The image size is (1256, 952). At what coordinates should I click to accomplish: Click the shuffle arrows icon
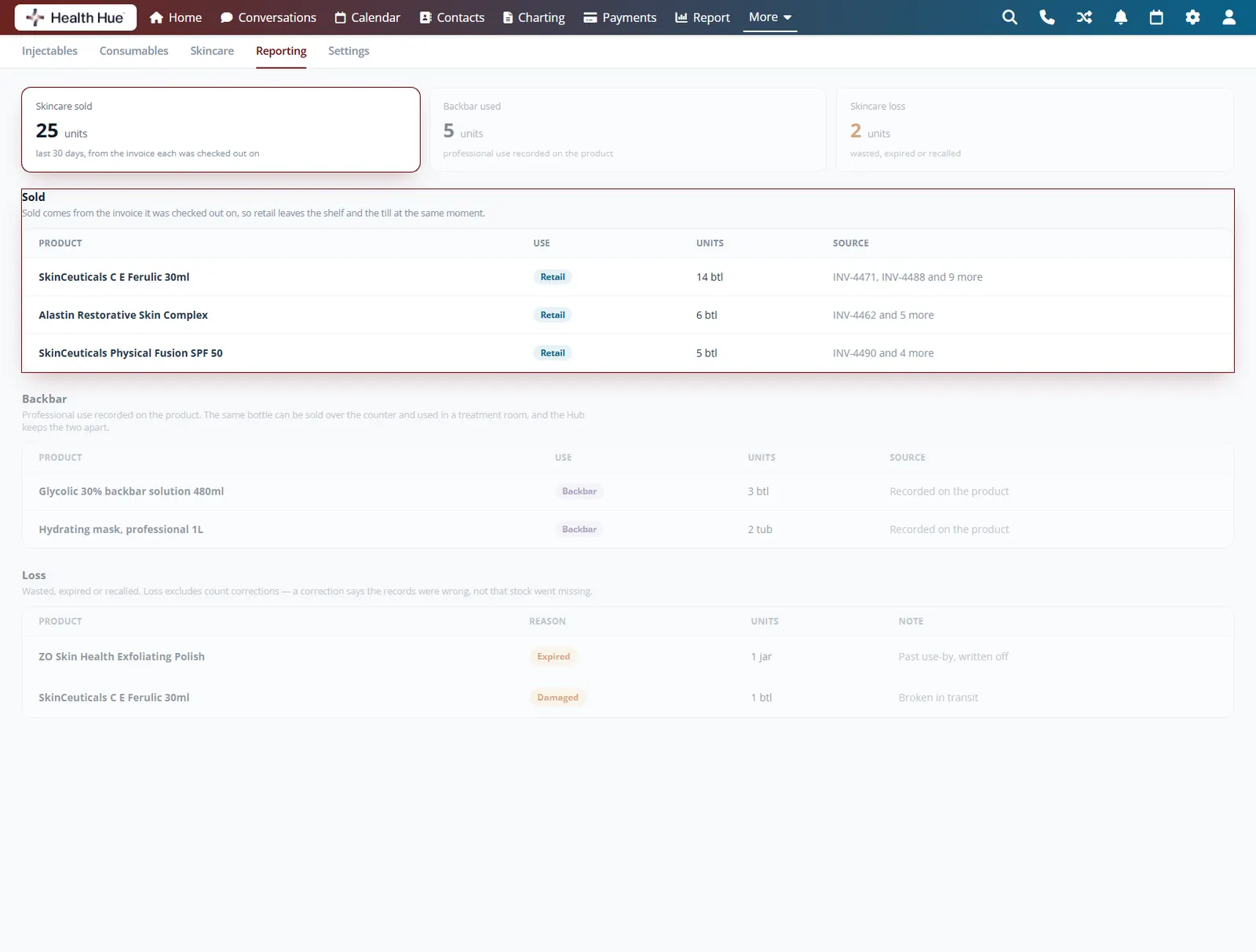coord(1084,17)
